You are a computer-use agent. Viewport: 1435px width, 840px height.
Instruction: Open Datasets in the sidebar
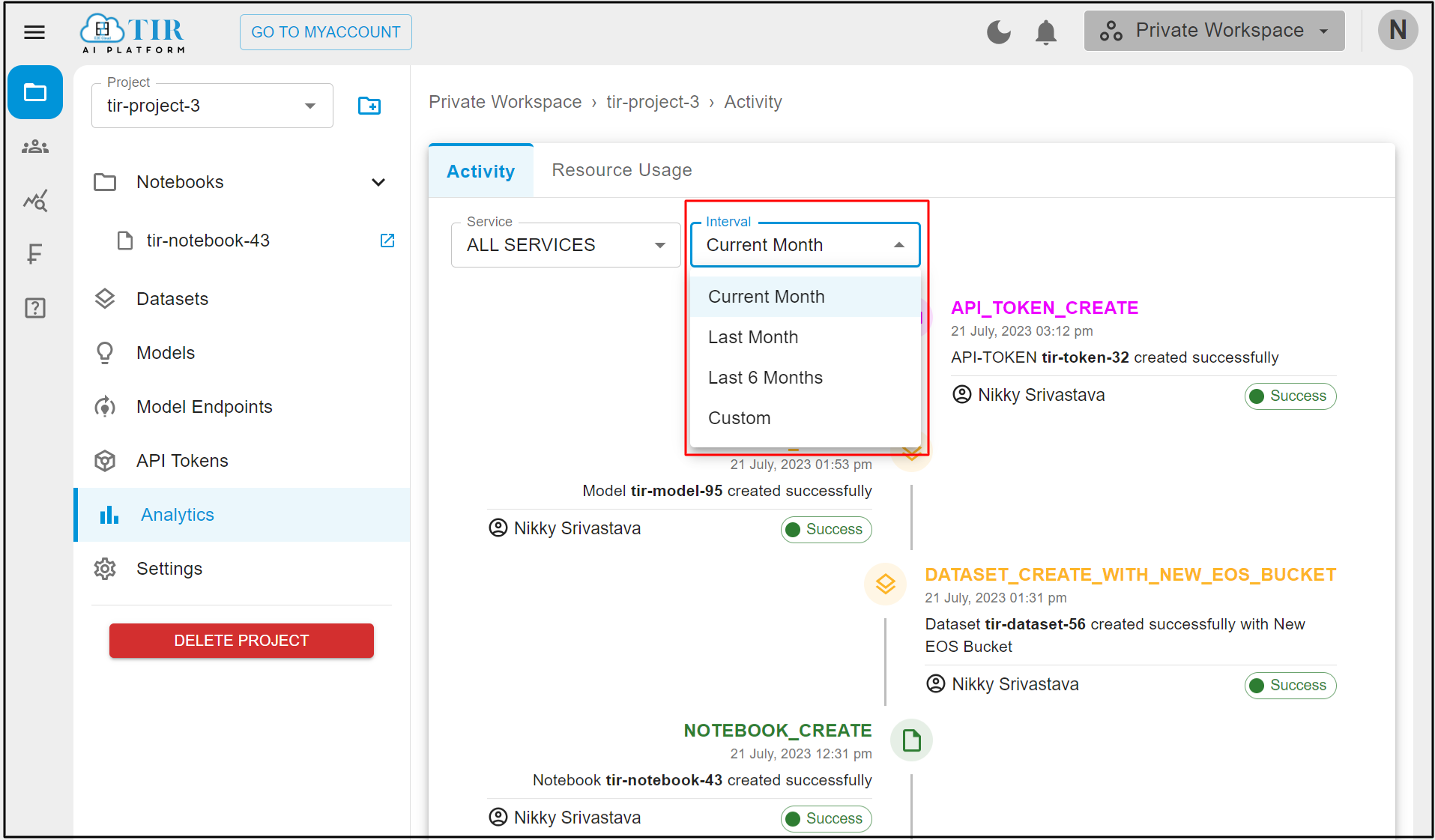click(241, 299)
